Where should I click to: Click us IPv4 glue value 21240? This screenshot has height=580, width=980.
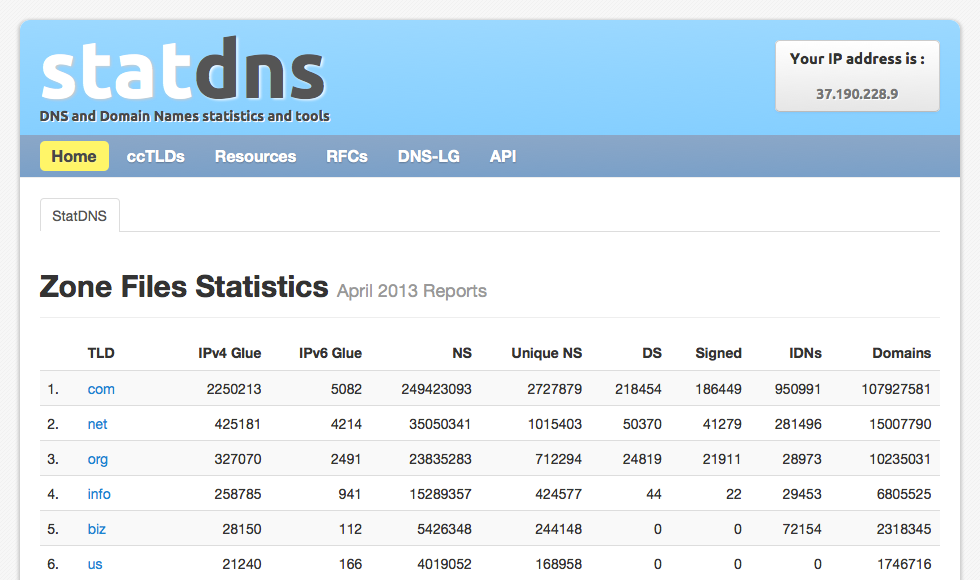point(242,564)
